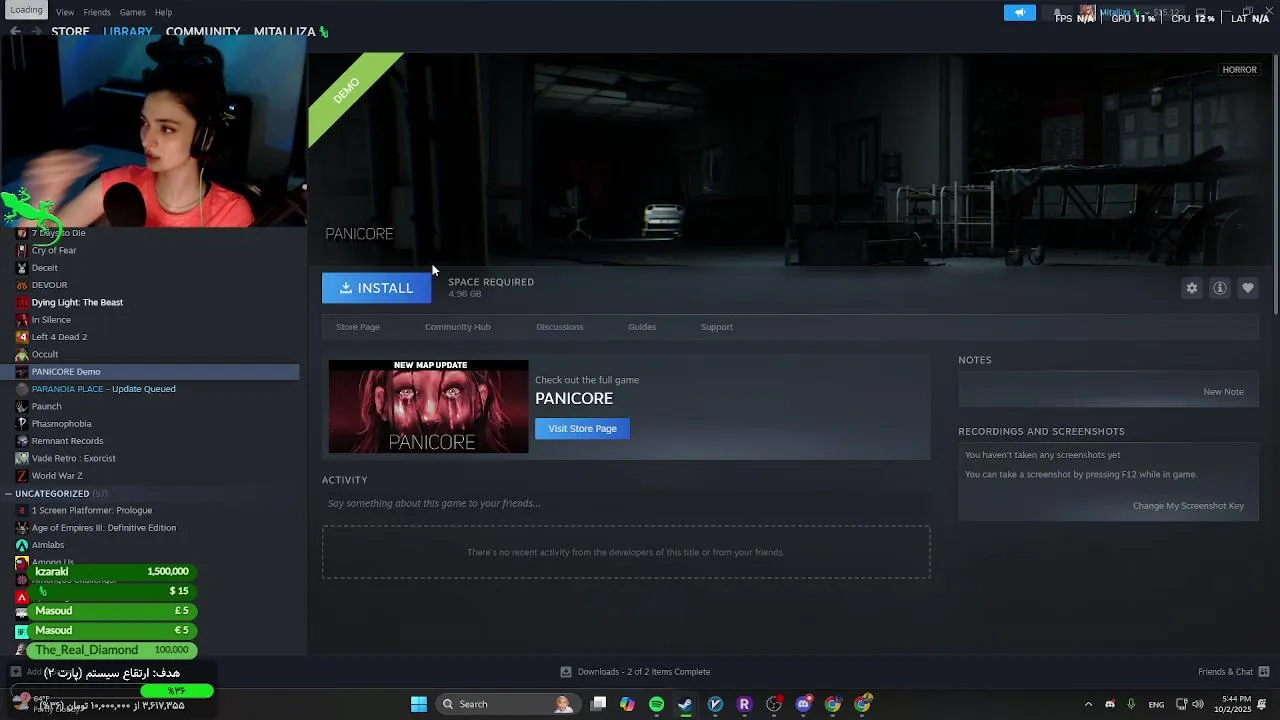Open the Help menu

coord(164,12)
